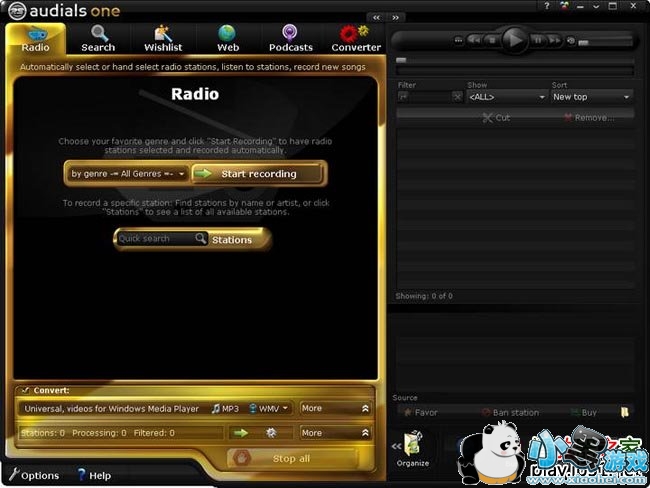
Task: Open the by genre All Genres dropdown
Action: click(128, 174)
